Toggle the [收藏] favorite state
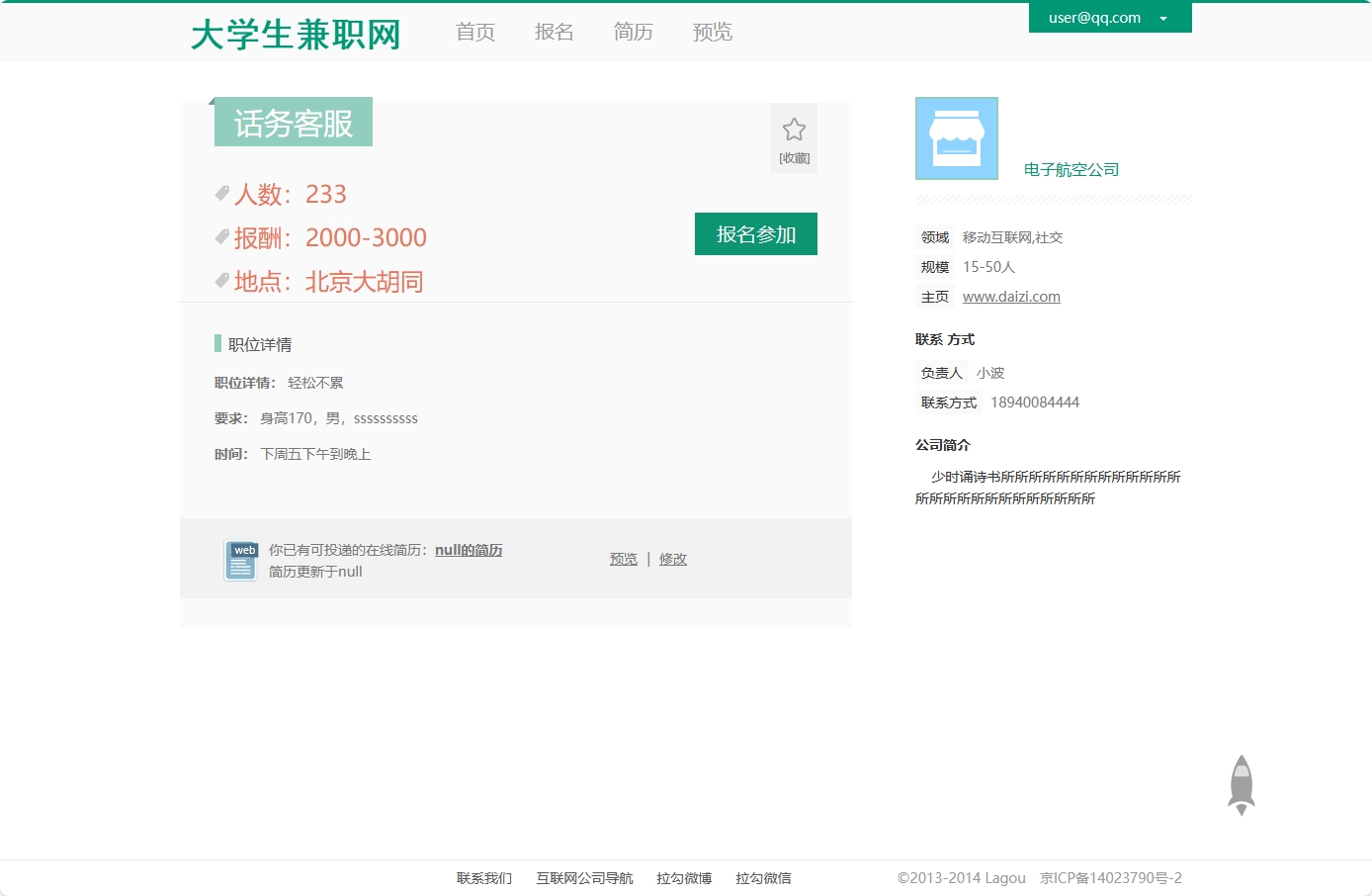The height and width of the screenshot is (896, 1372). [793, 157]
